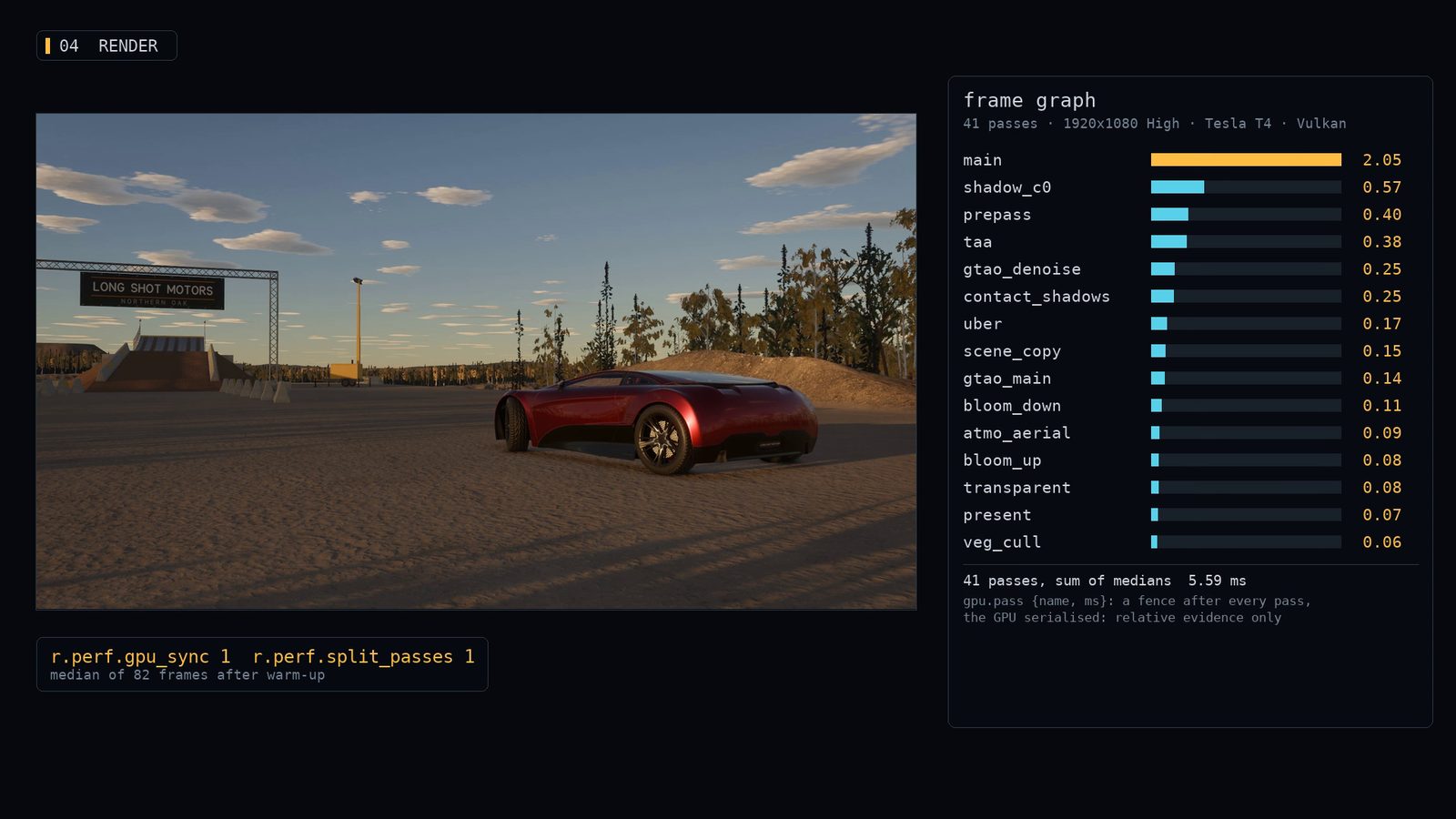Click the 'frame graph' panel title
1456x819 pixels.
pyautogui.click(x=1029, y=100)
